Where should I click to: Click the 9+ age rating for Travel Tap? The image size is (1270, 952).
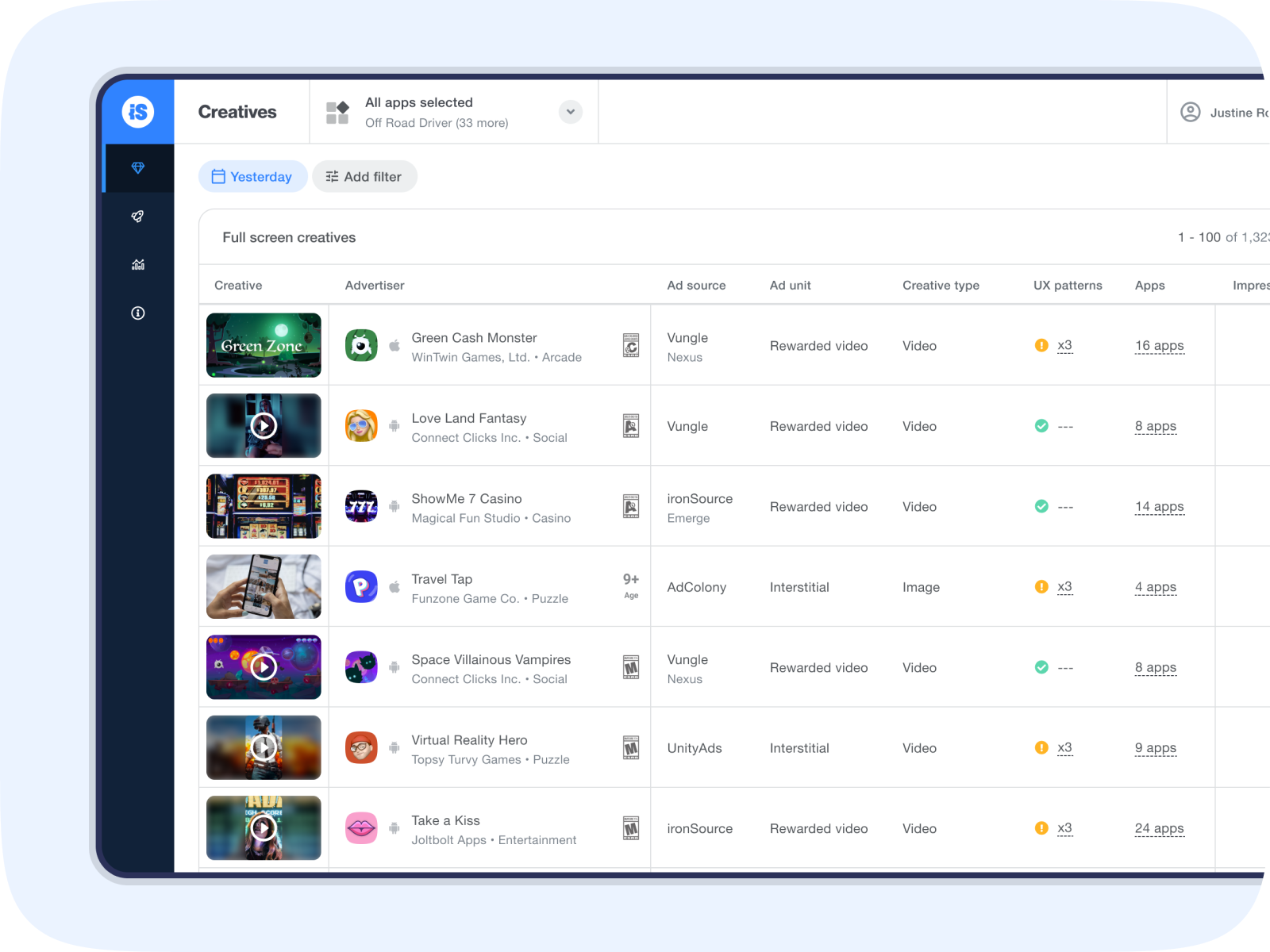(x=631, y=585)
